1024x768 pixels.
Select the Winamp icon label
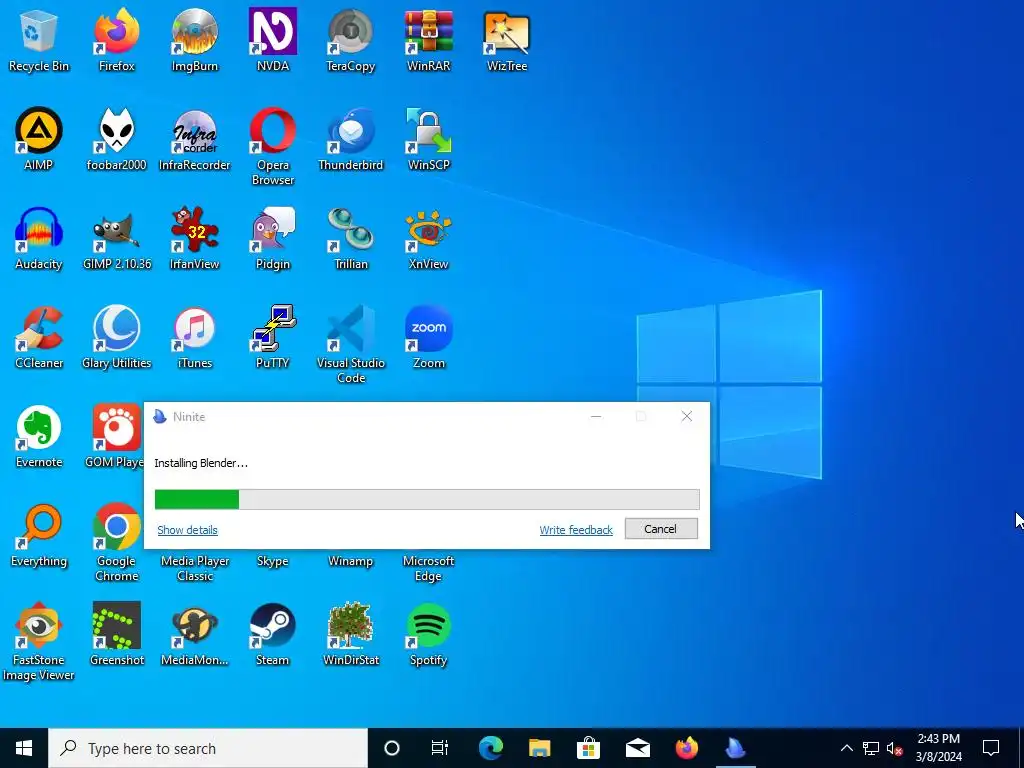(351, 561)
